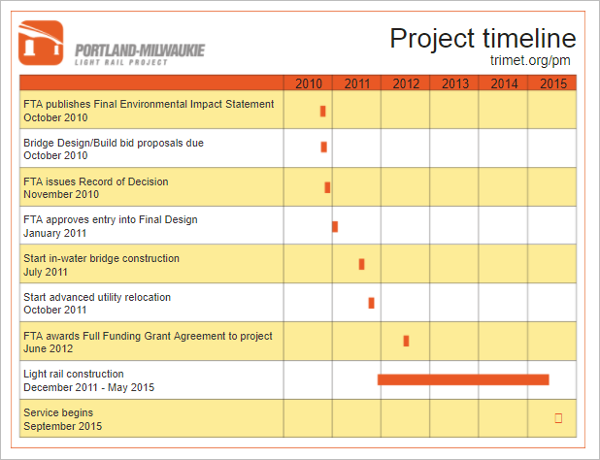600x460 pixels.
Task: Select 'FTA approves entry into Final Design' text
Action: (x=110, y=220)
